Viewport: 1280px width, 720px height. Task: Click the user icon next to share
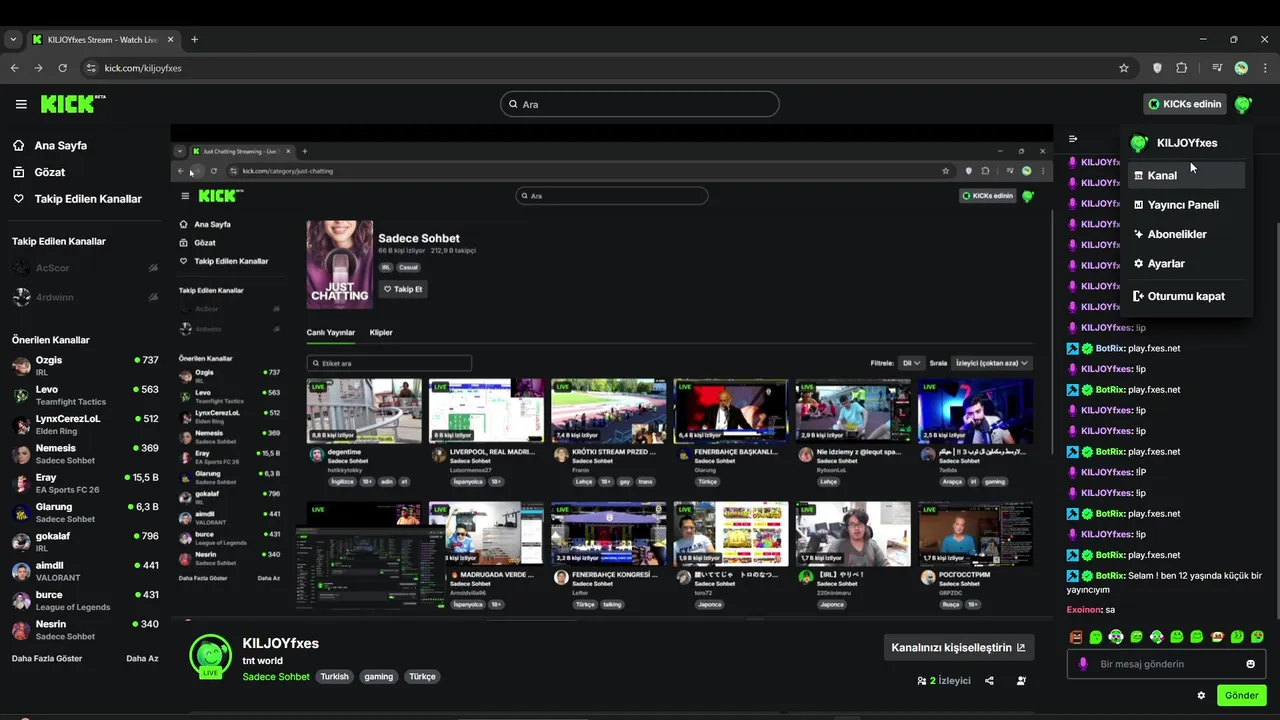(x=1021, y=681)
